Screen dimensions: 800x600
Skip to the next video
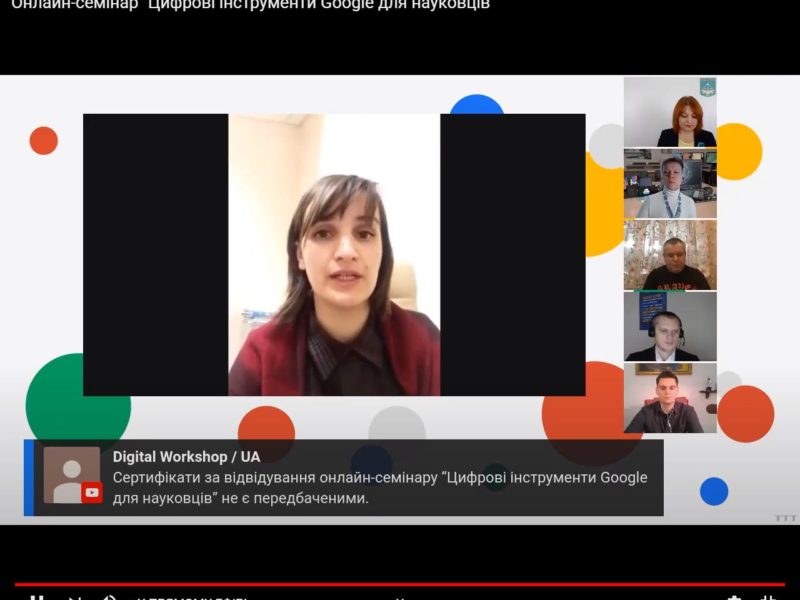coord(75,597)
